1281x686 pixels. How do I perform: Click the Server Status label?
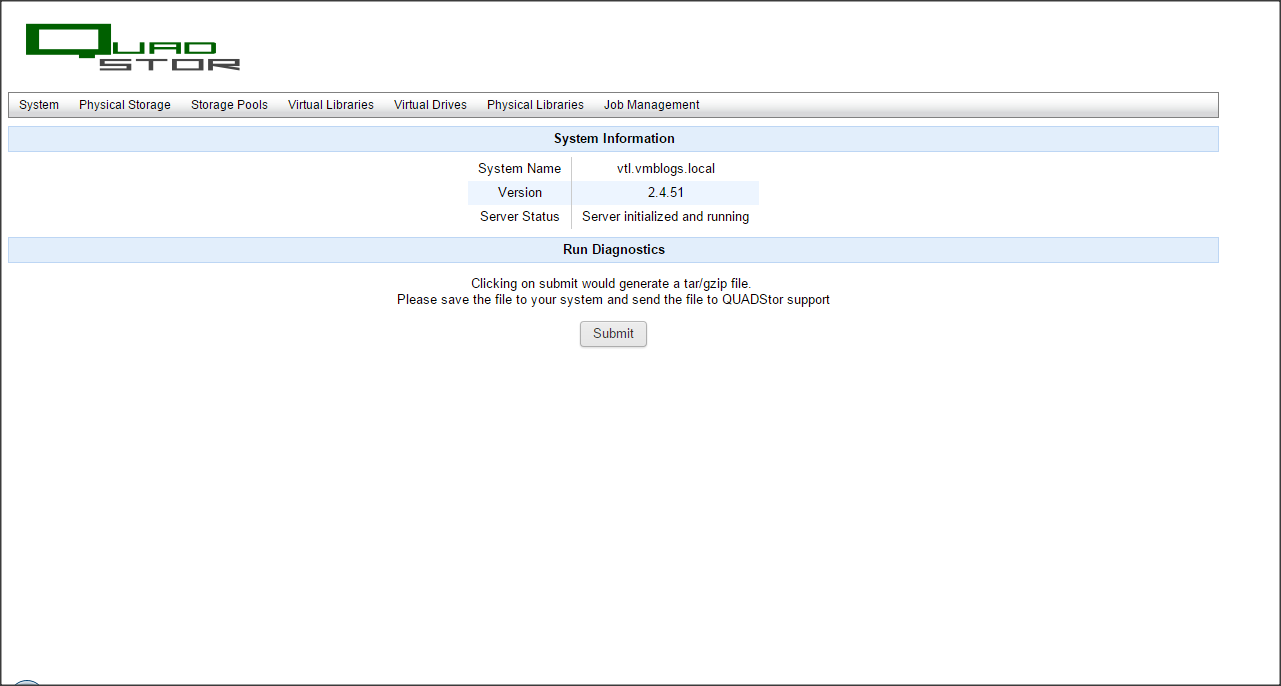tap(519, 217)
